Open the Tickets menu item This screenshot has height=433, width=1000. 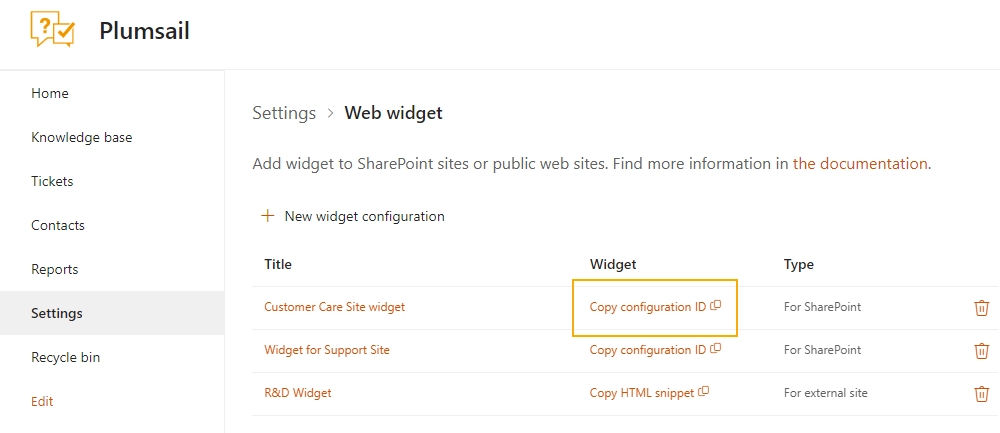(x=52, y=181)
